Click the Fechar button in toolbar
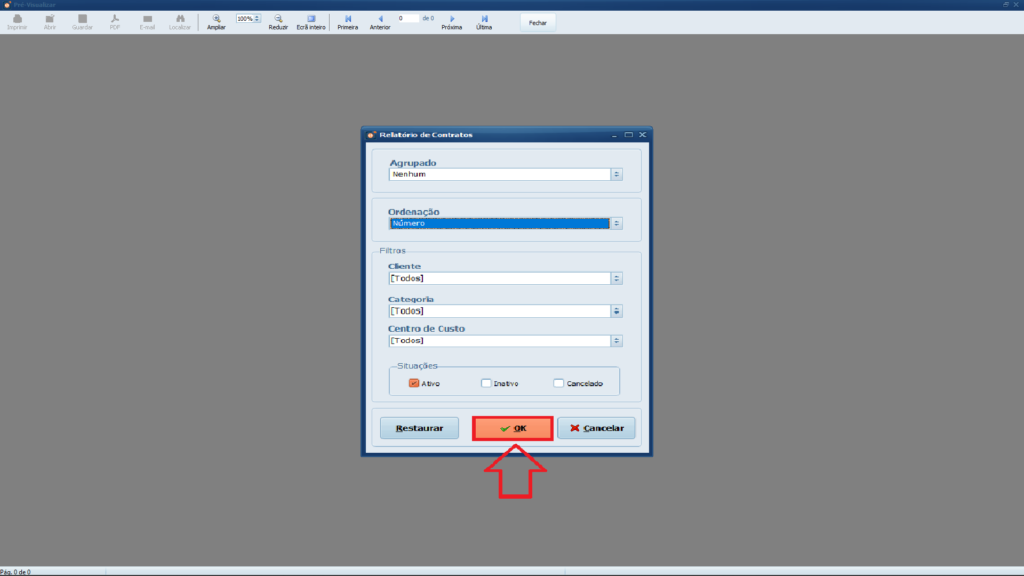 pos(537,21)
